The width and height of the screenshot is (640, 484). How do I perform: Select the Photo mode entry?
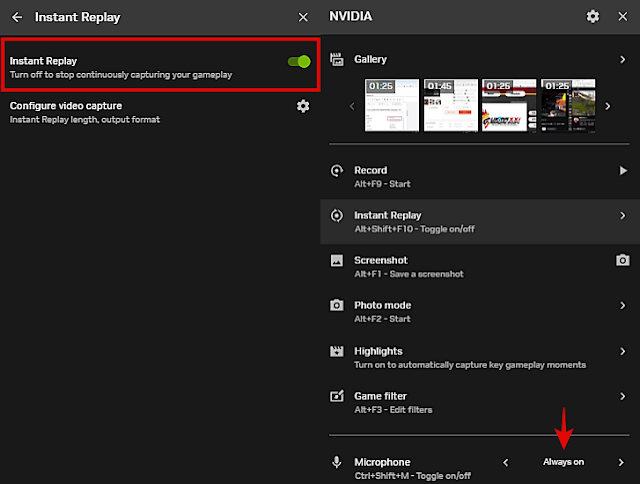pos(480,311)
